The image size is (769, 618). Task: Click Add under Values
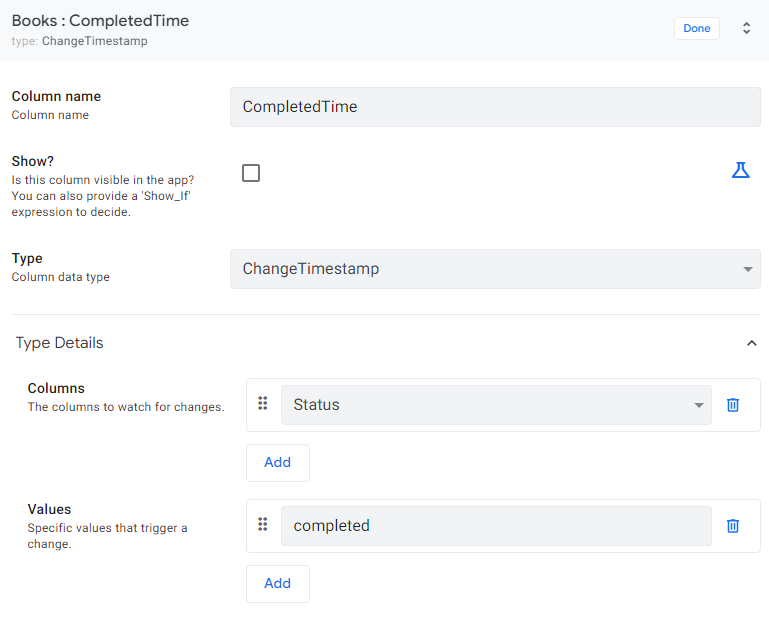(277, 584)
